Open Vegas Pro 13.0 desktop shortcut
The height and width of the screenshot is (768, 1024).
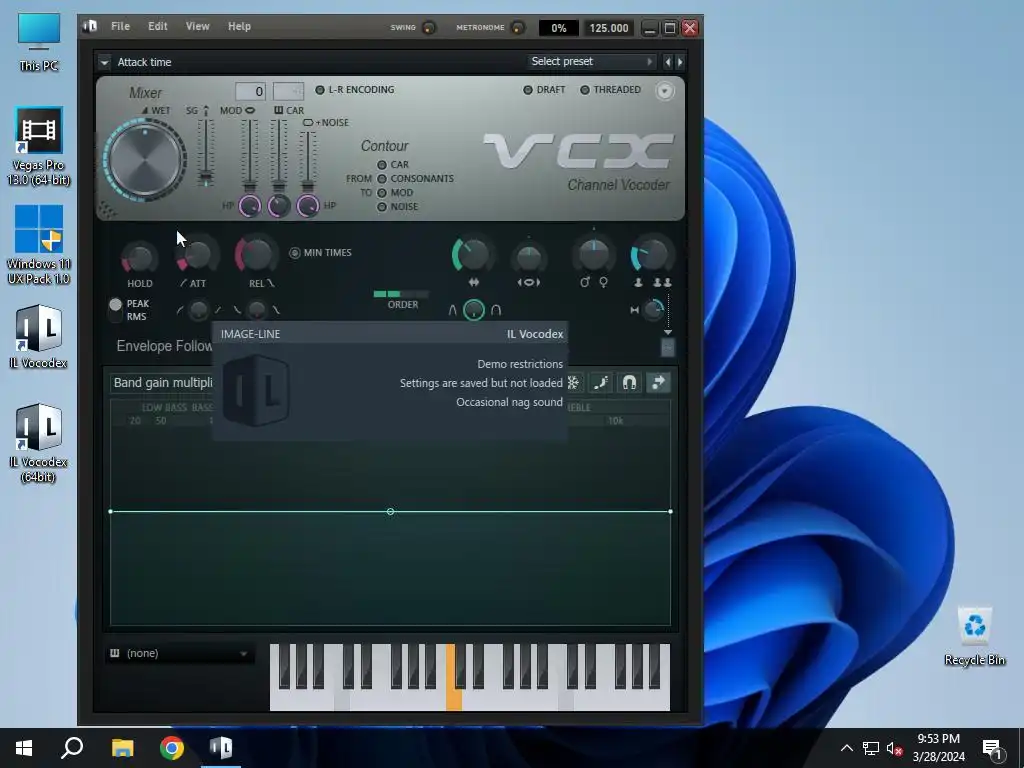tap(39, 146)
